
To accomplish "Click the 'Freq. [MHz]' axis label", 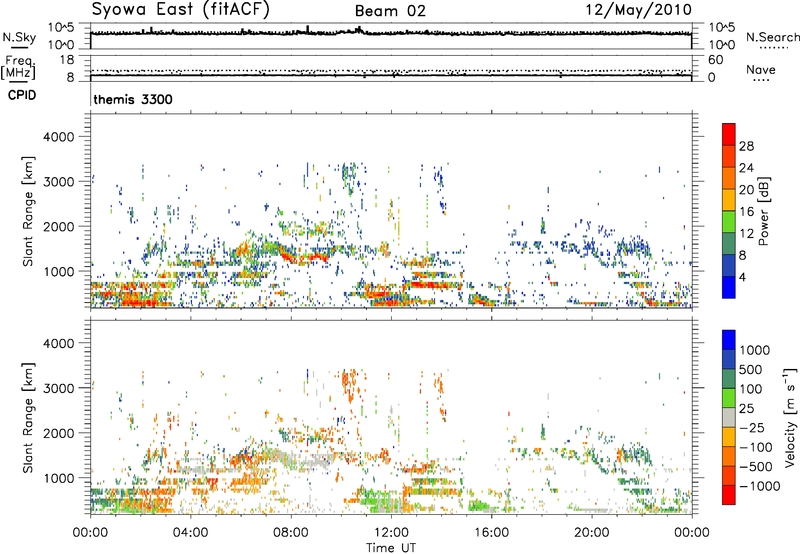I will [x=18, y=67].
